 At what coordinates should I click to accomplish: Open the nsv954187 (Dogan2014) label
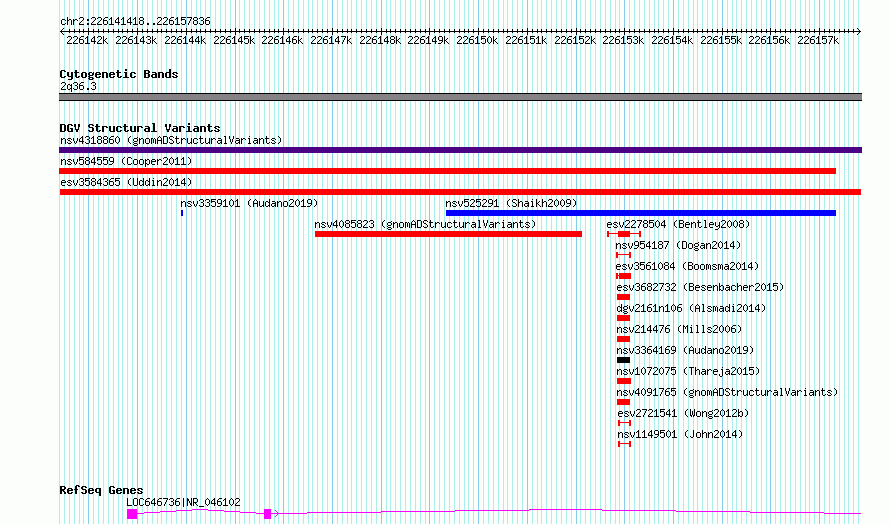(678, 245)
